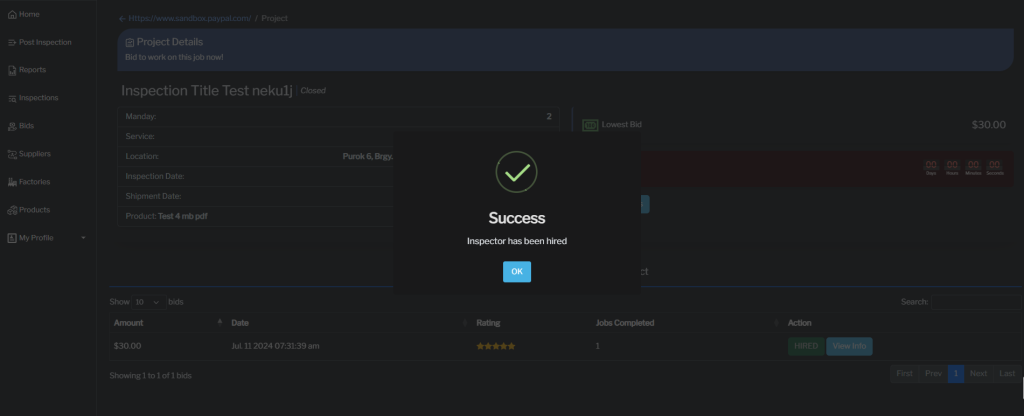Image resolution: width=1024 pixels, height=416 pixels.
Task: Click the Reports document icon
Action: pyautogui.click(x=12, y=70)
